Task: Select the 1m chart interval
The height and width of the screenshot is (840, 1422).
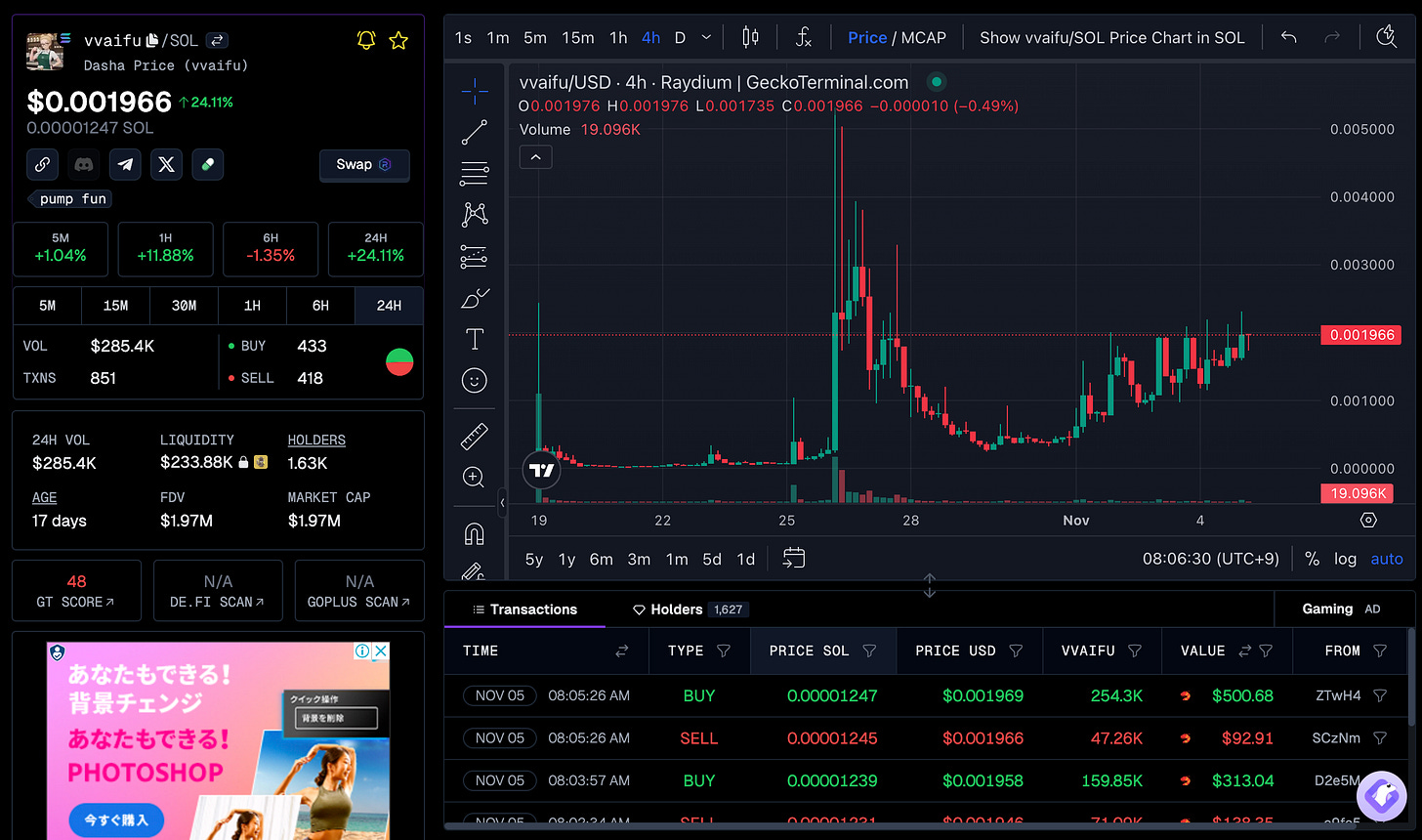Action: [498, 37]
